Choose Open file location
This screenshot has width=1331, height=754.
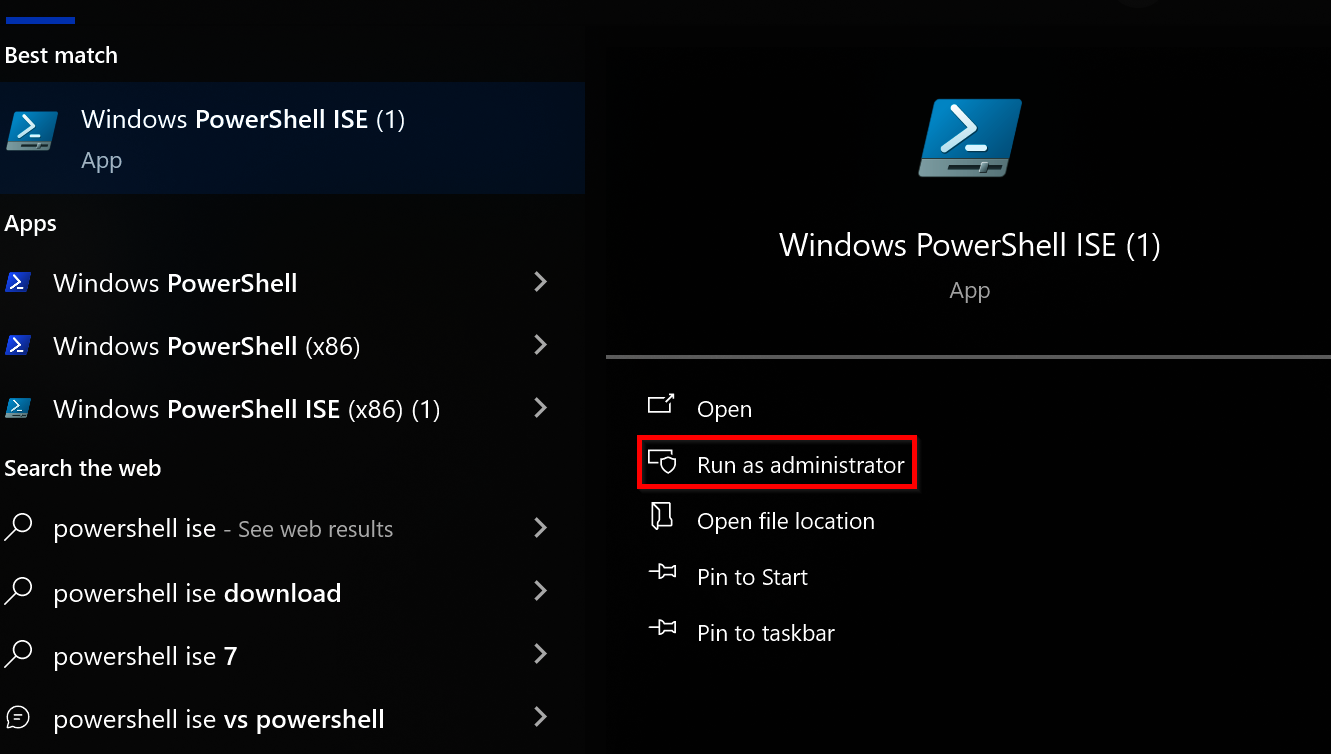pyautogui.click(x=786, y=520)
